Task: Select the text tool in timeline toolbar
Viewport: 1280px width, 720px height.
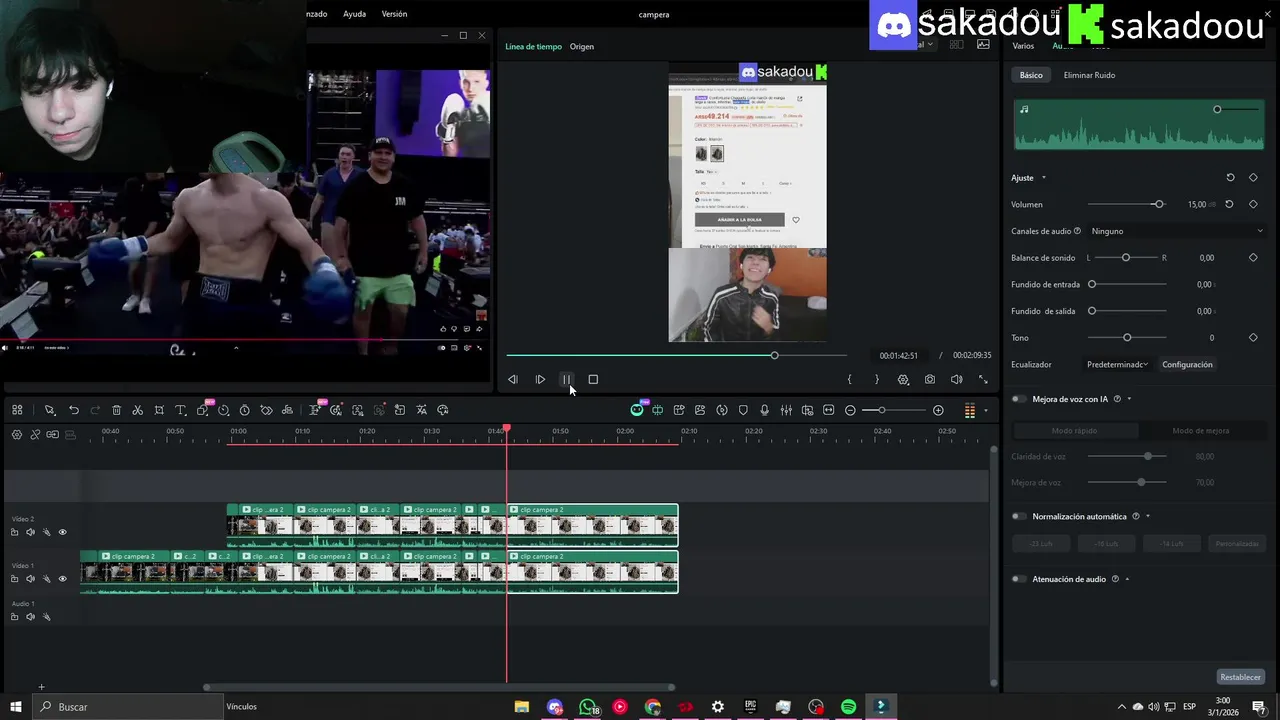Action: [x=181, y=410]
